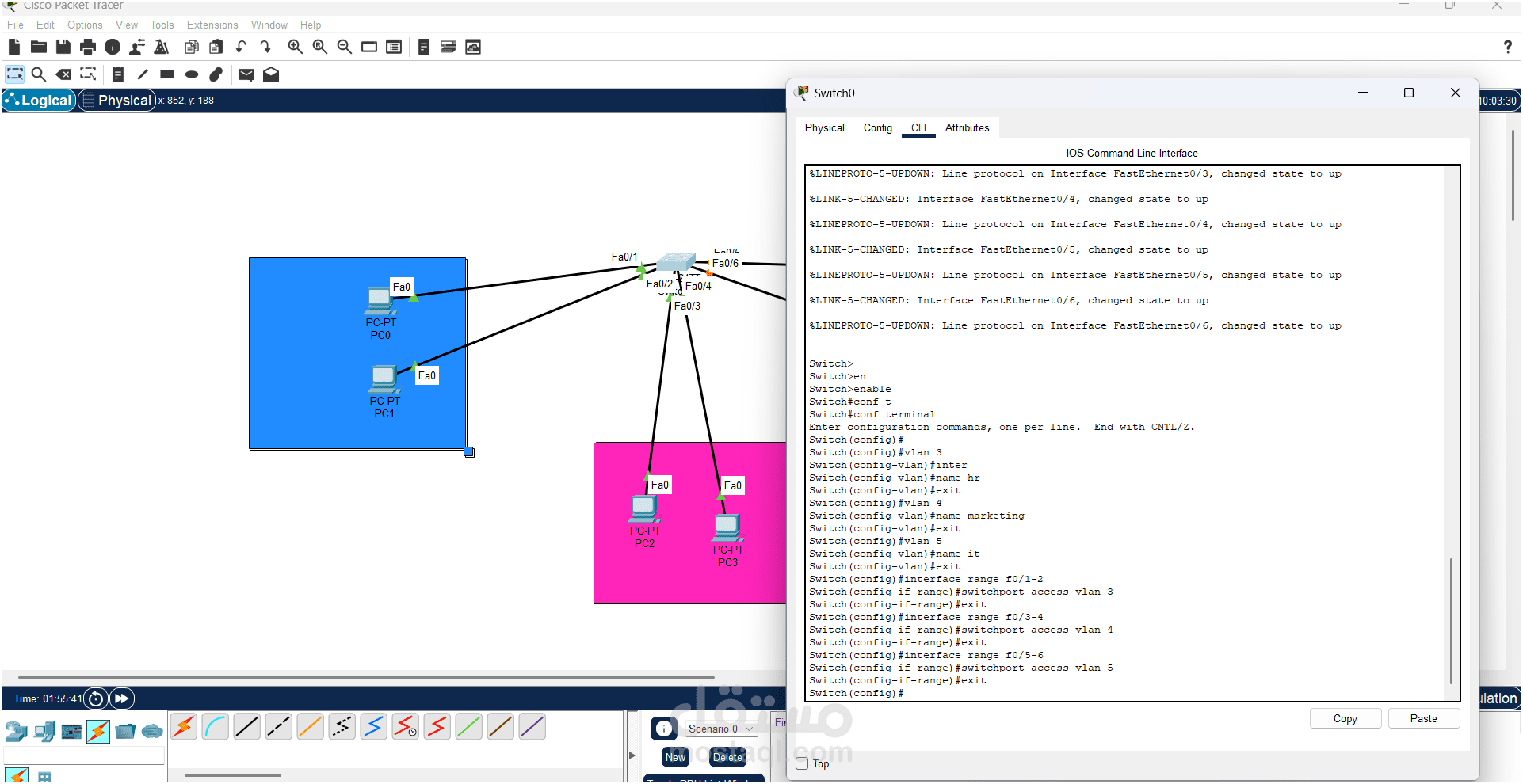Image resolution: width=1523 pixels, height=784 pixels.
Task: Draw a line with line tool
Action: (x=143, y=75)
